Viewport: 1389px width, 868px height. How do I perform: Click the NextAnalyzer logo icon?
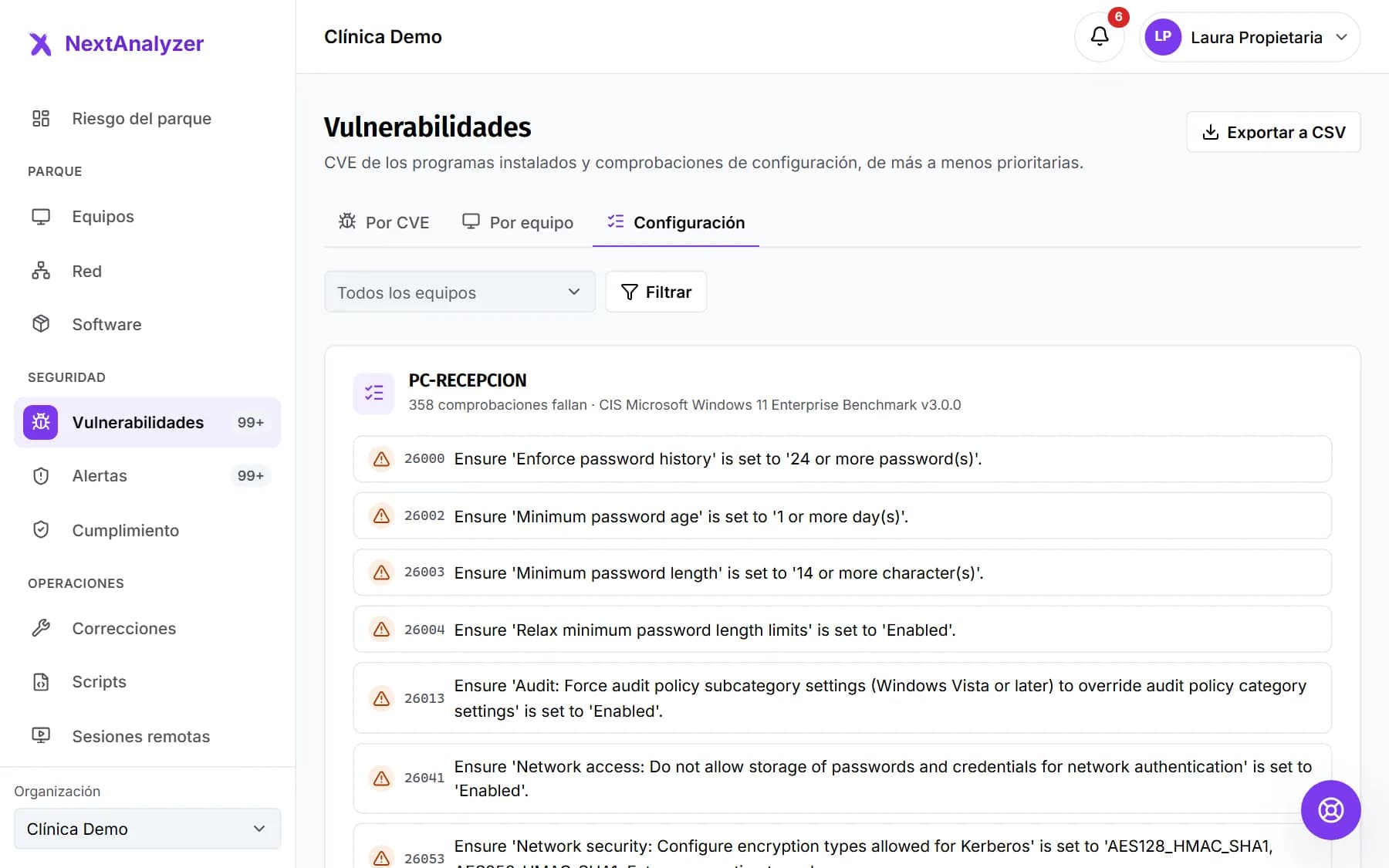pos(41,44)
